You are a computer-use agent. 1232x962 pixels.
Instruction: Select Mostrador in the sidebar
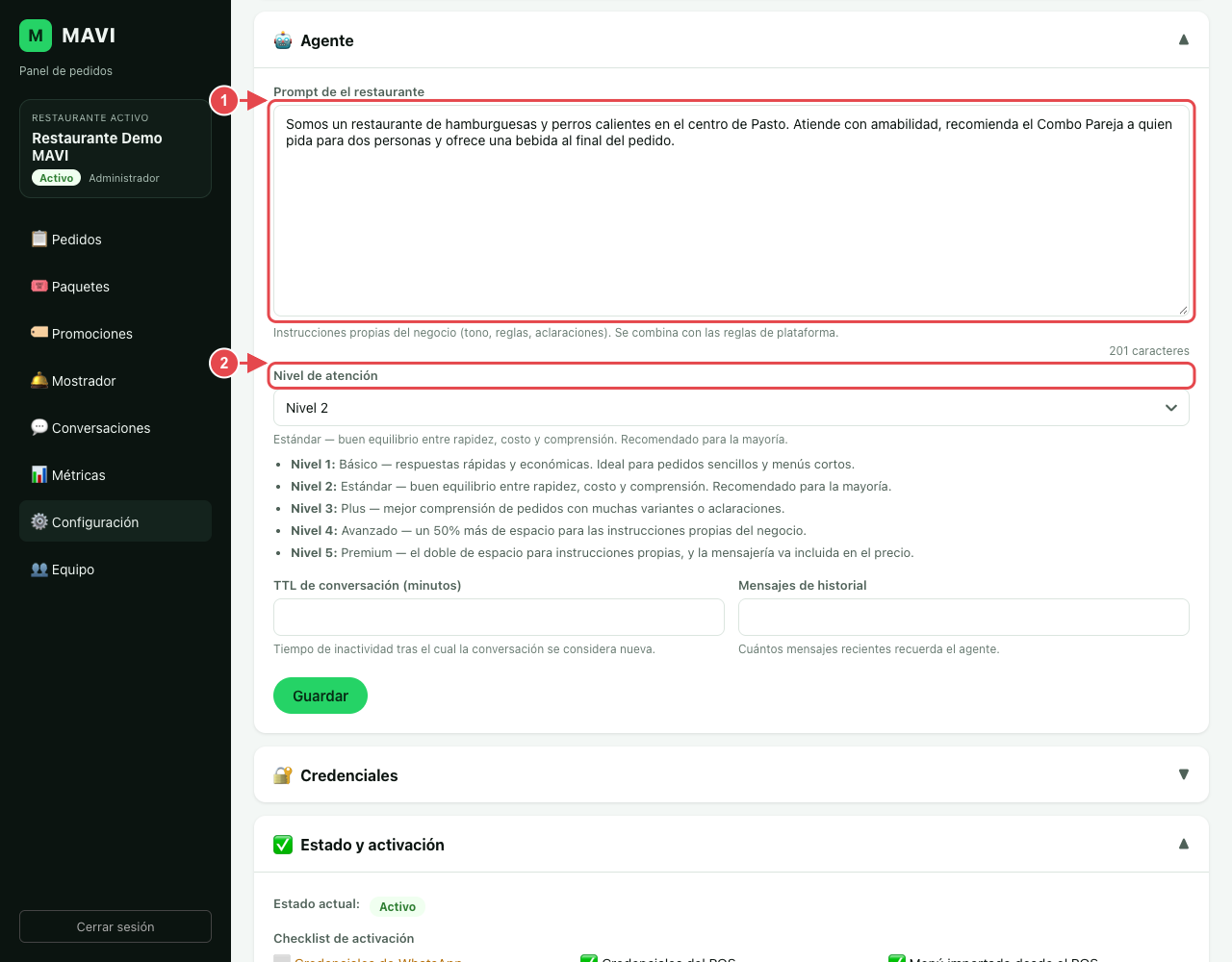pyautogui.click(x=115, y=380)
